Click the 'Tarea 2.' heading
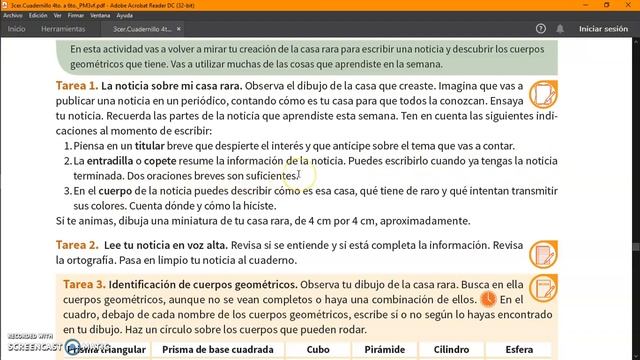Viewport: 640px width, 360px height. click(77, 245)
